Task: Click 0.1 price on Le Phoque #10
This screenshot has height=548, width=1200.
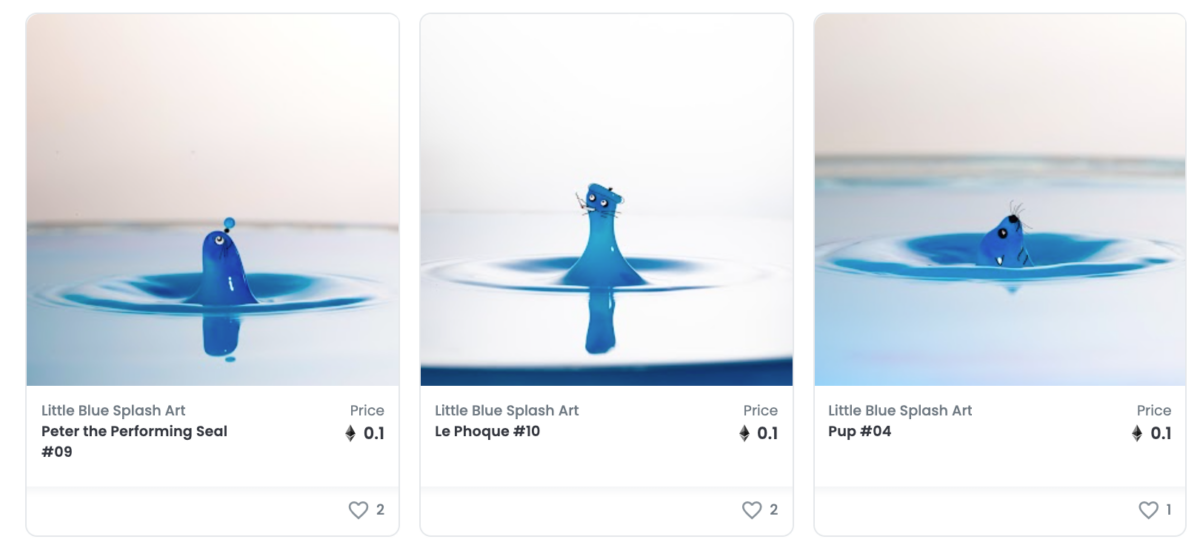Action: click(x=767, y=433)
